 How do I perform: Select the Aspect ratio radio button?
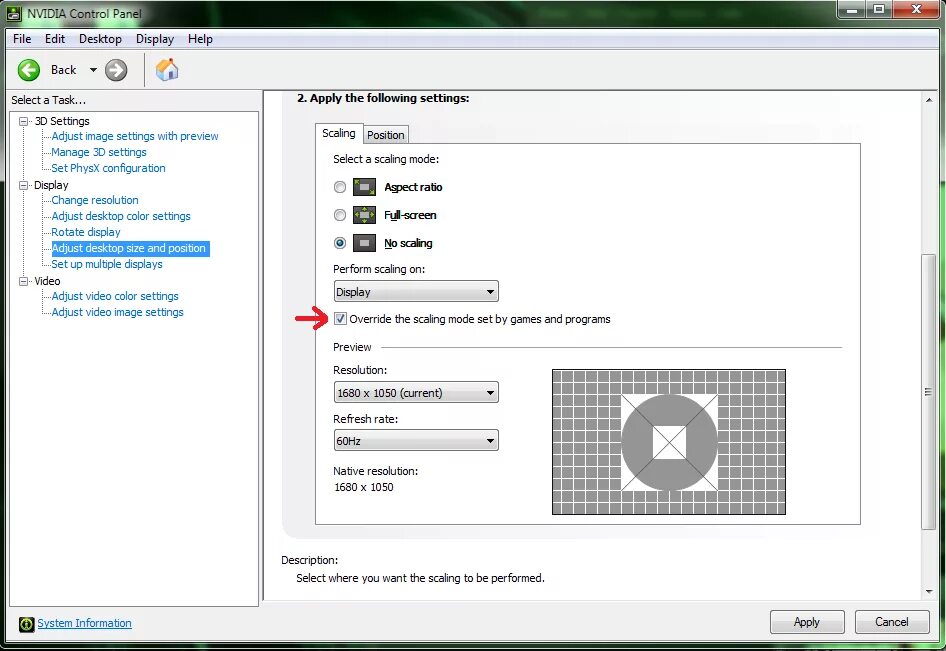(340, 187)
